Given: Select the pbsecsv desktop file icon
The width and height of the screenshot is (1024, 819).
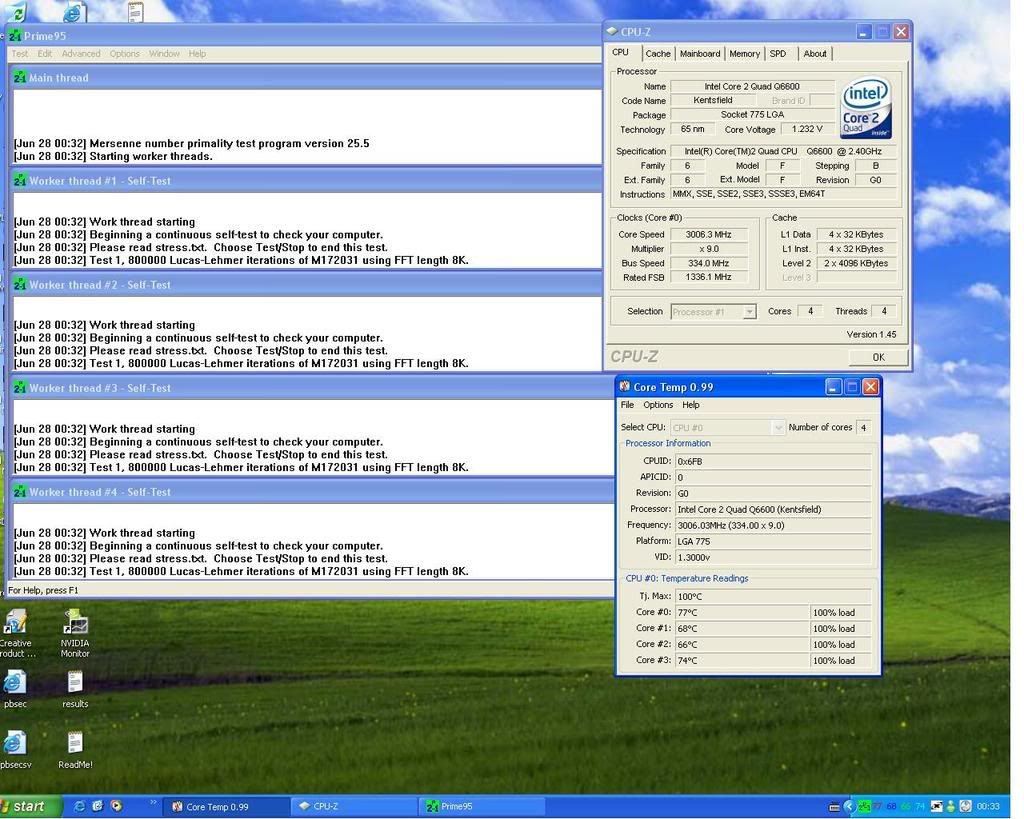Looking at the screenshot, I should [15, 743].
